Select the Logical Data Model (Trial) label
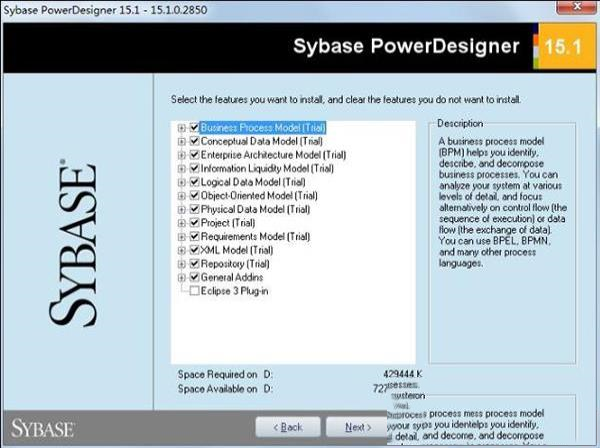Image resolution: width=600 pixels, height=448 pixels. click(x=253, y=182)
